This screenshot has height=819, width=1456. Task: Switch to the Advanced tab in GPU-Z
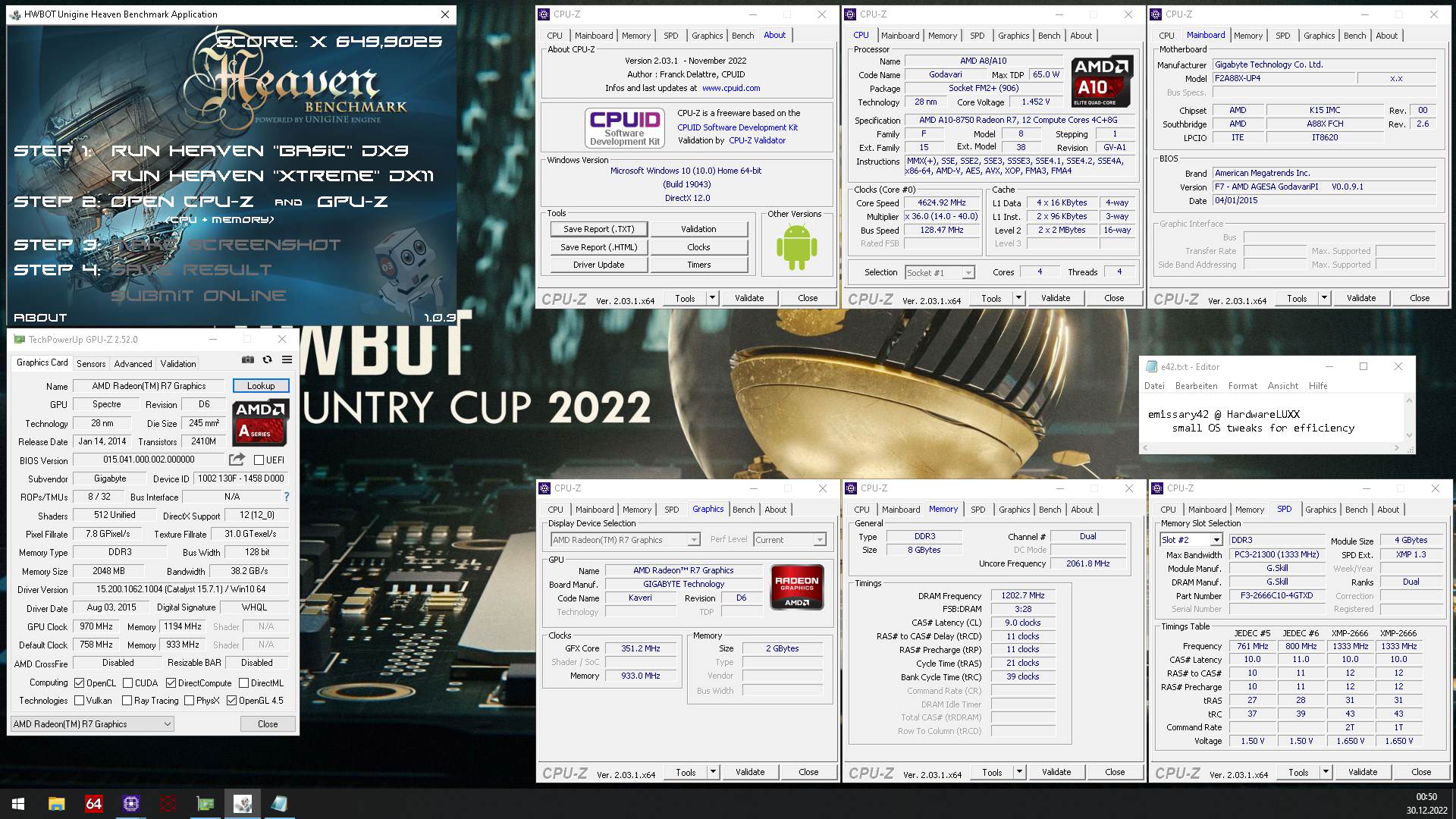[x=133, y=364]
